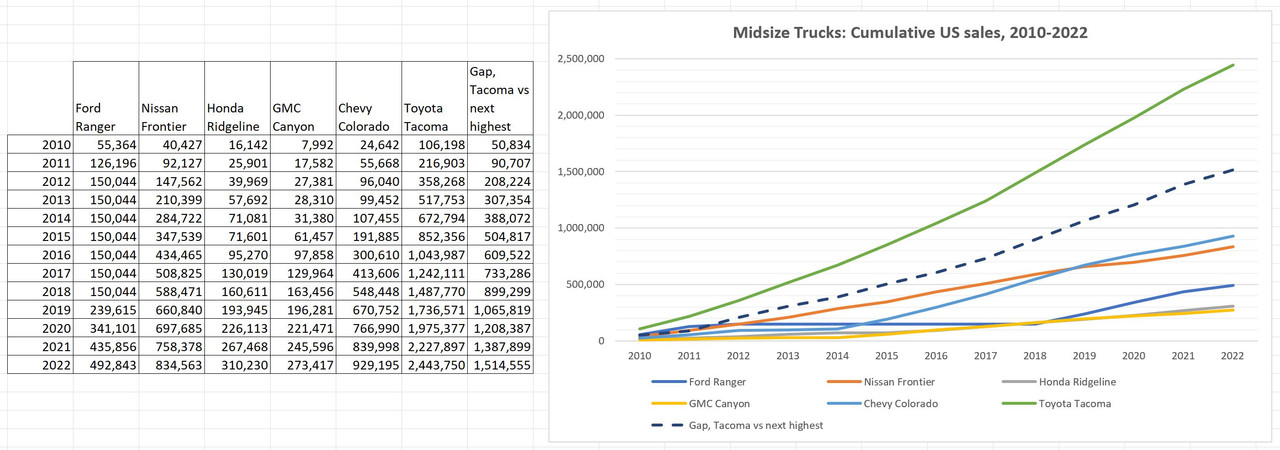Viewport: 1280px width, 450px height.
Task: Select the 2015 year row label
Action: click(x=39, y=236)
